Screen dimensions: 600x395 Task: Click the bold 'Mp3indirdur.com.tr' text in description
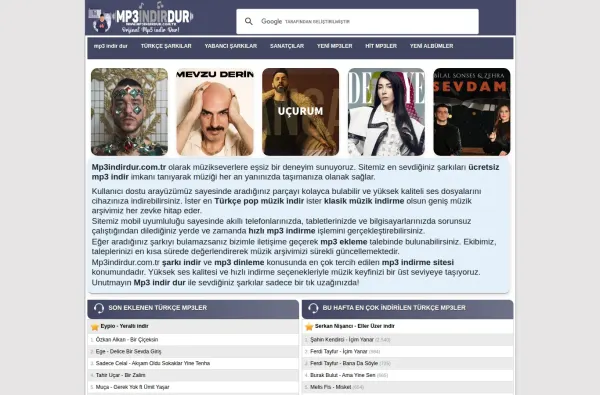[129, 167]
